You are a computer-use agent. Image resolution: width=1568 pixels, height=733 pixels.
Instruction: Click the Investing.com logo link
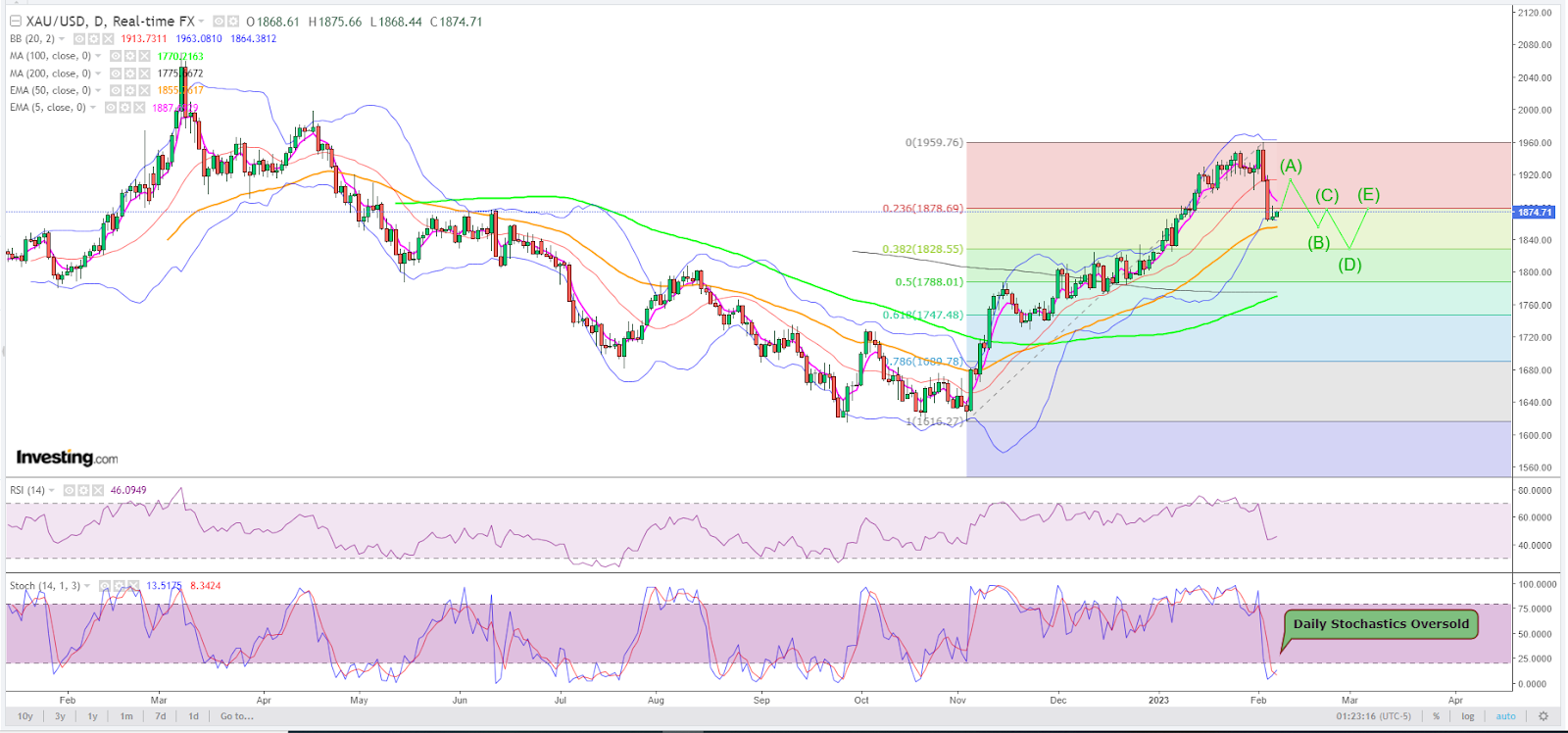(67, 458)
